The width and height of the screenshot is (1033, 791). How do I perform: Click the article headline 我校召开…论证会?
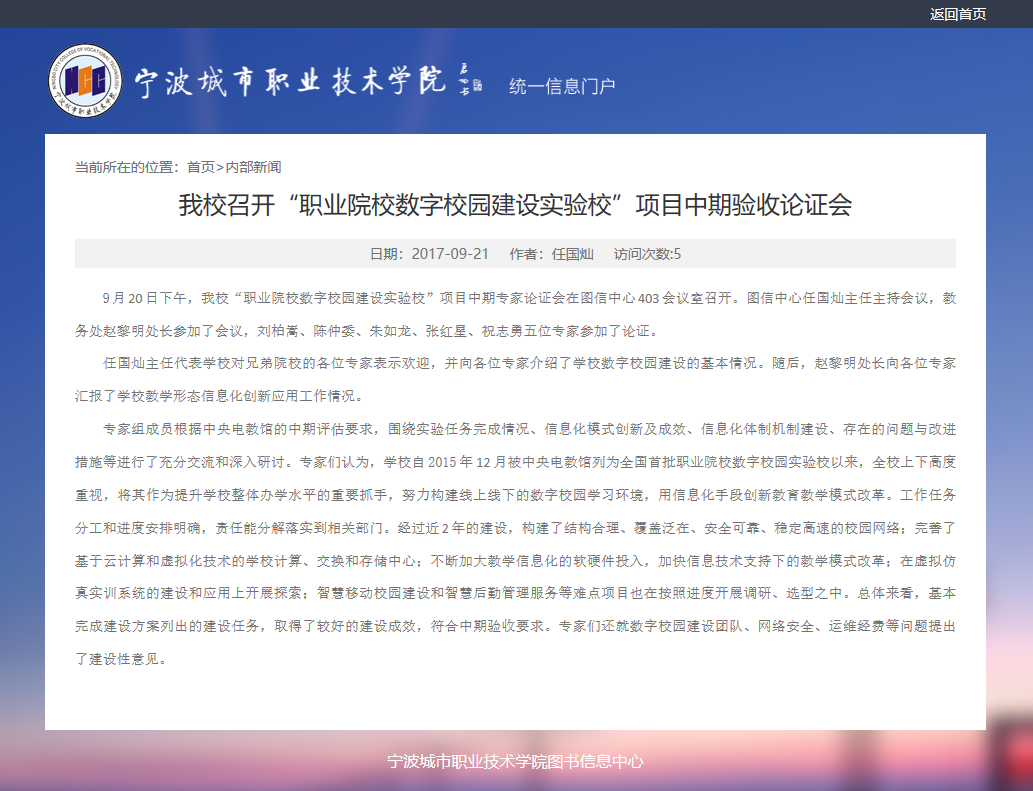point(515,205)
